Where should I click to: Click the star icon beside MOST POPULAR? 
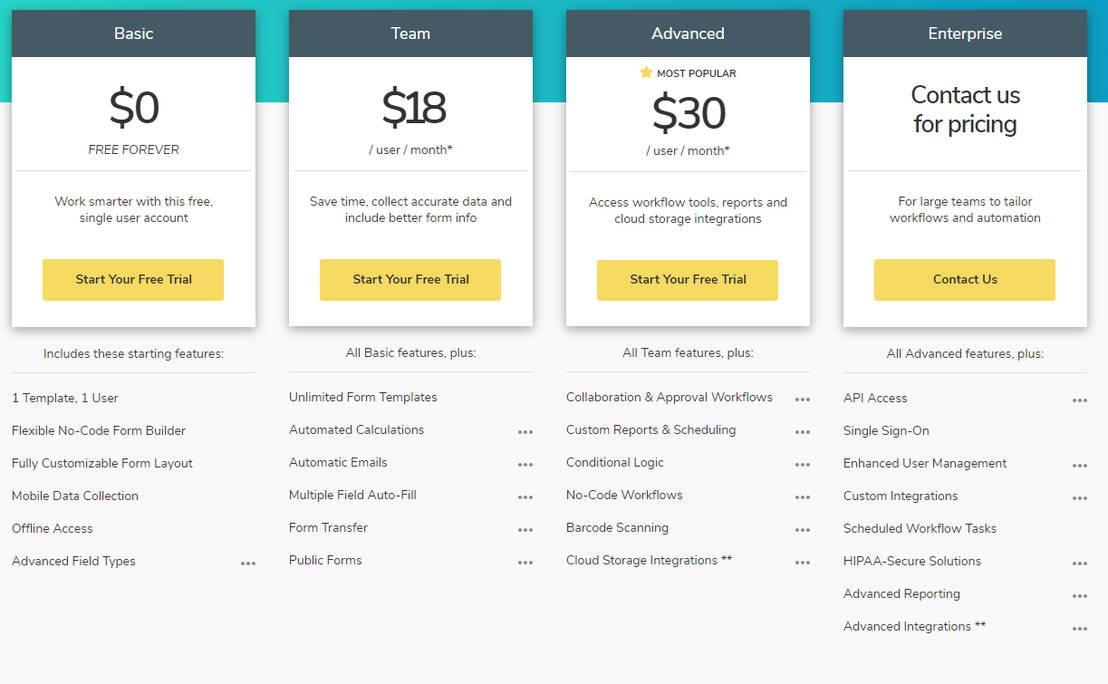point(649,72)
